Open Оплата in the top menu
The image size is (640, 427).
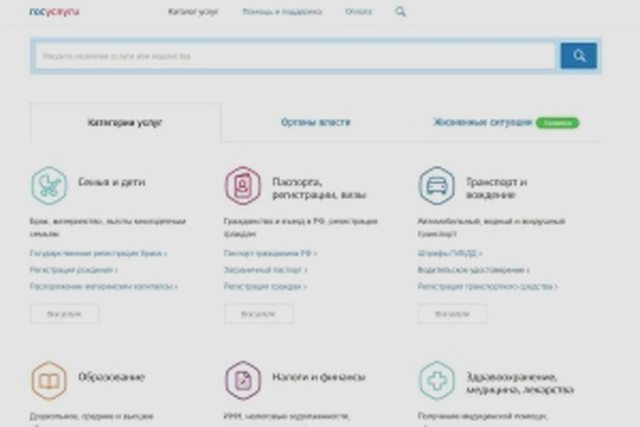point(358,12)
